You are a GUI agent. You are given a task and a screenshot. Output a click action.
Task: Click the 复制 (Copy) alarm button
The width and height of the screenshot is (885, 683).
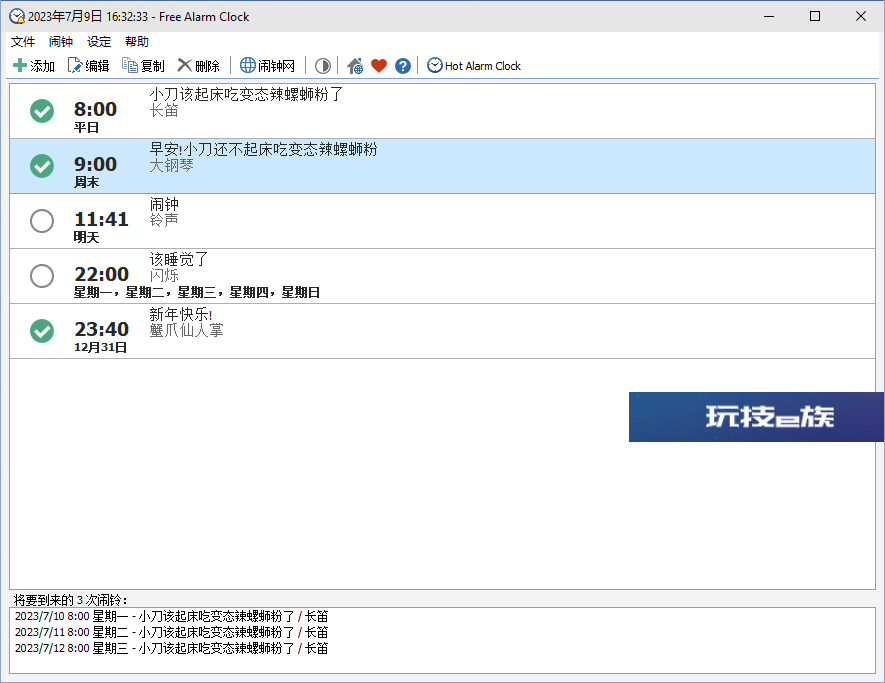(x=143, y=65)
